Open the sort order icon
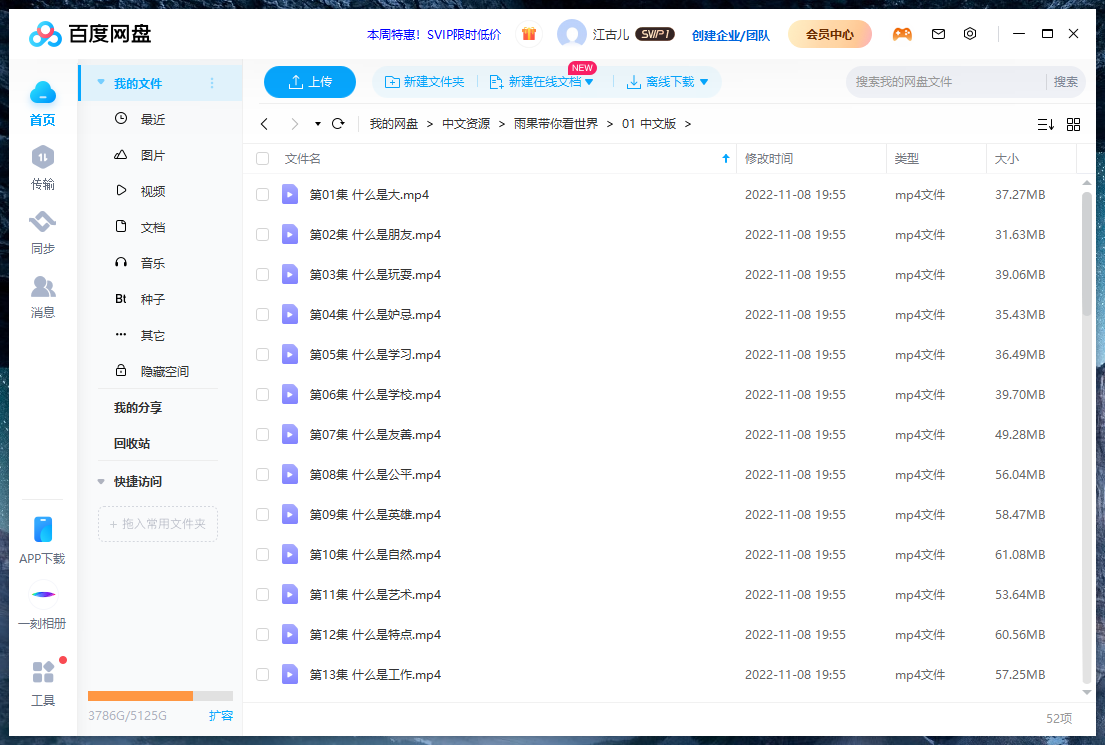Screen dimensions: 1105x745 tap(1046, 125)
